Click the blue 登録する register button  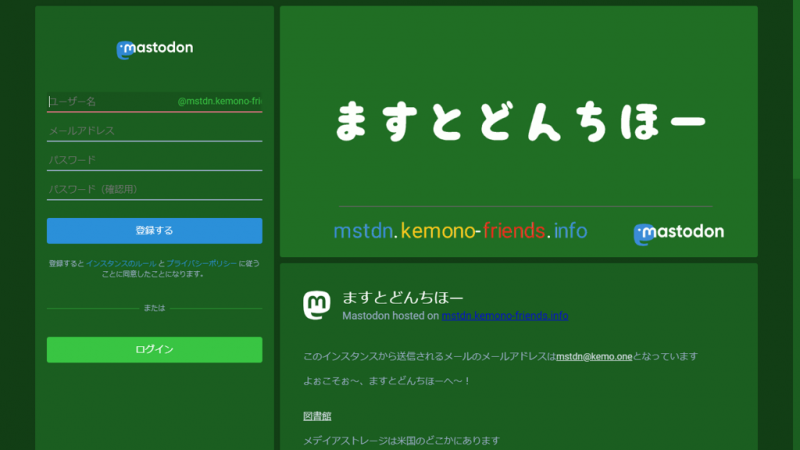[x=155, y=231]
